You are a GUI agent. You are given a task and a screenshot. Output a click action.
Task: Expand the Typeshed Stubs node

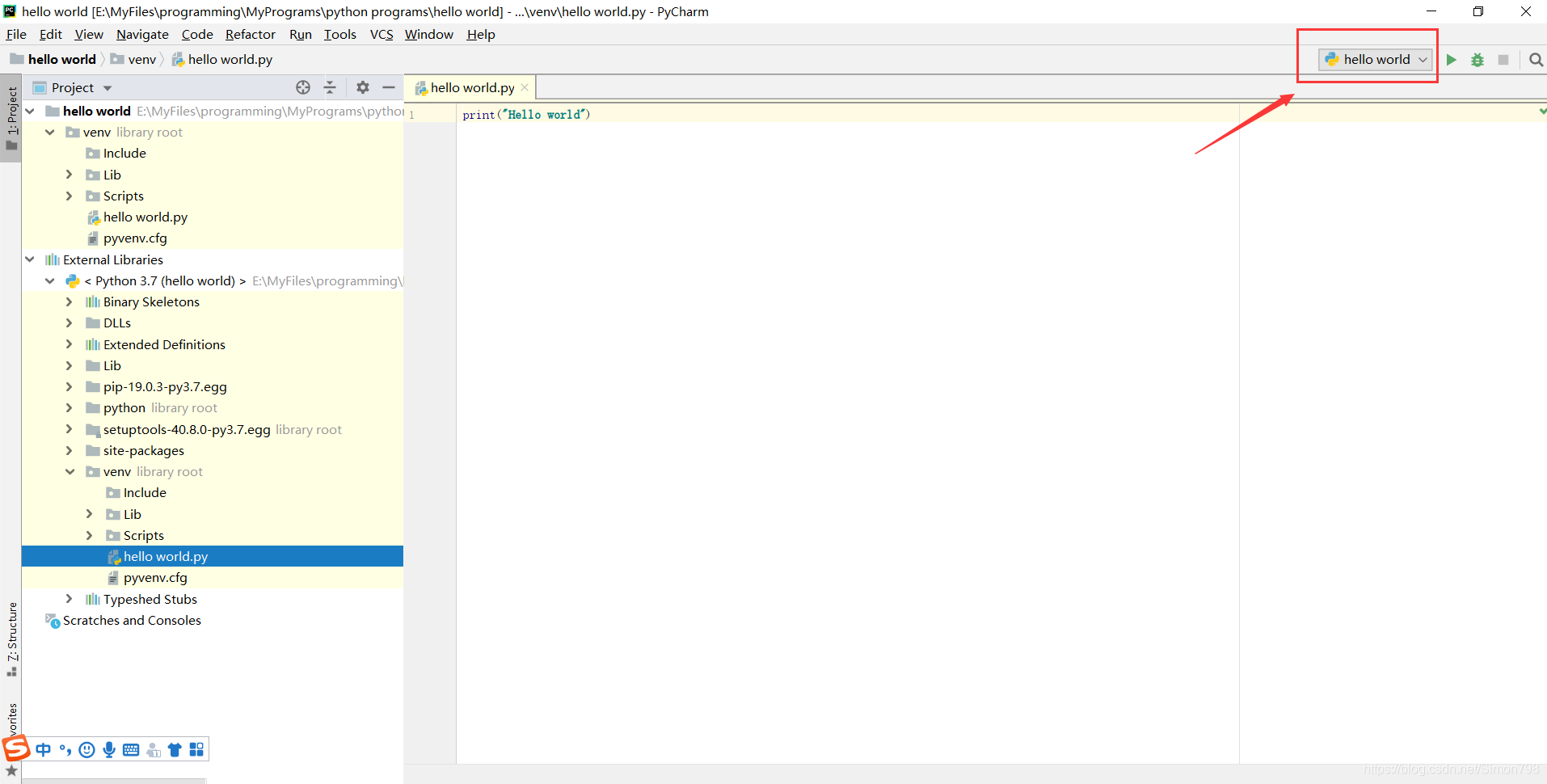[x=70, y=599]
